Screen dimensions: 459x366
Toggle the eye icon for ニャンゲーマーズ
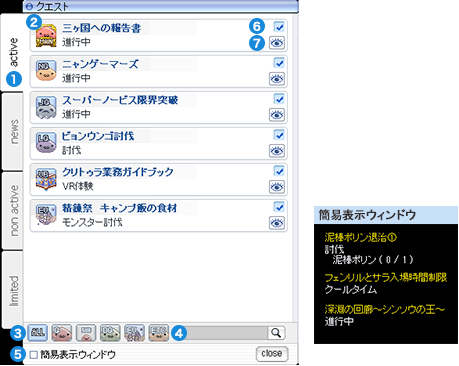tap(277, 79)
